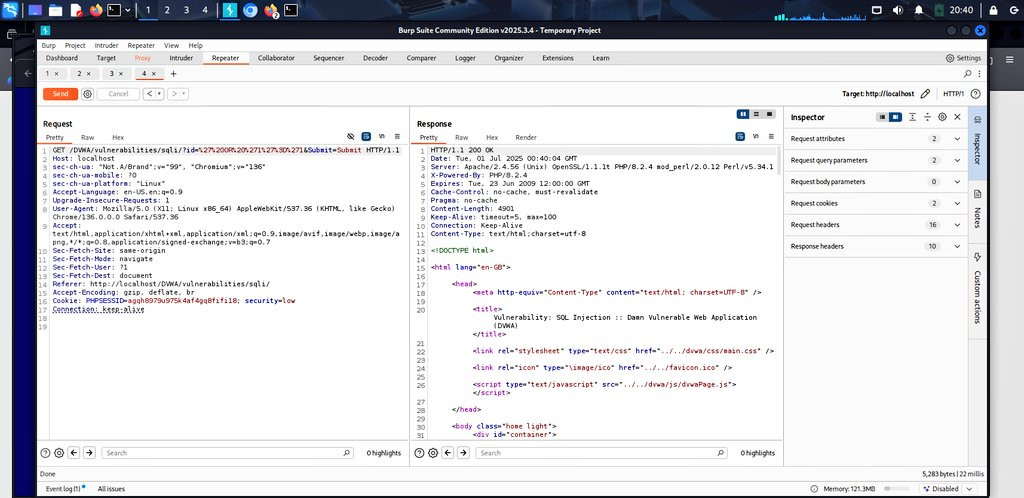Image resolution: width=1024 pixels, height=498 pixels.
Task: Open terminal dropdown arrow in taskbar
Action: point(127,10)
